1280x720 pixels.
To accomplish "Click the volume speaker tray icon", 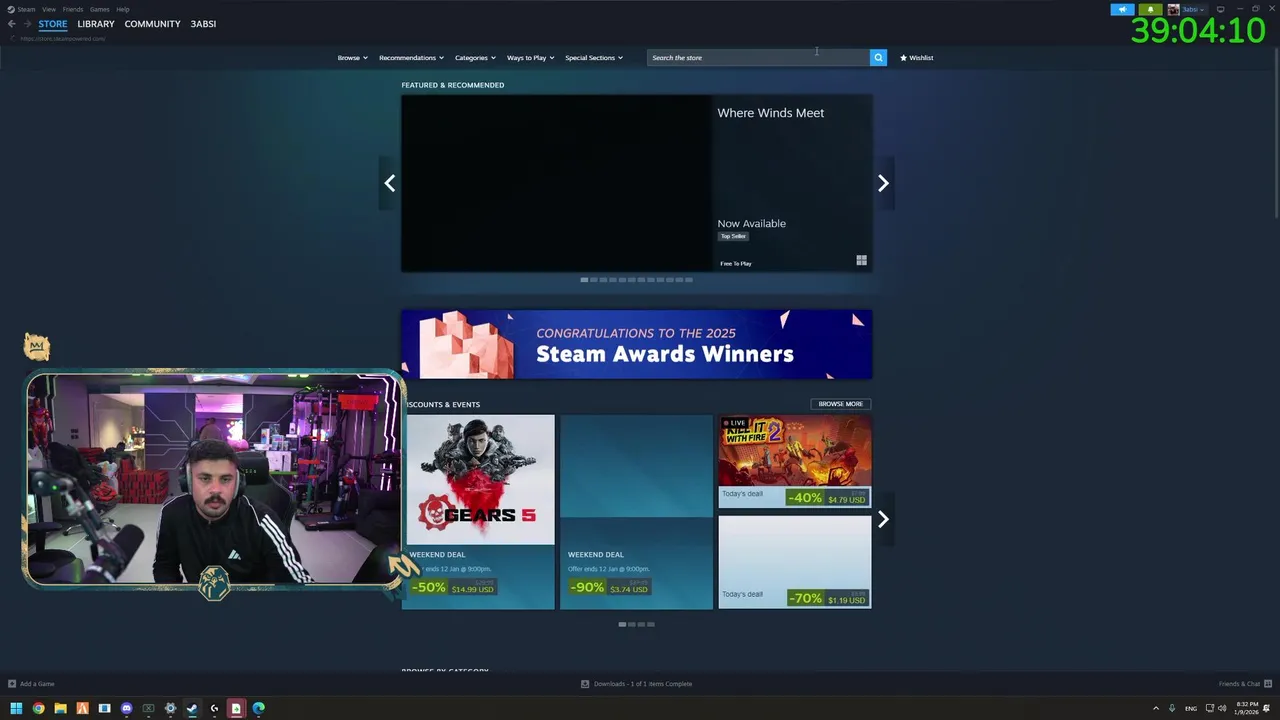I will [1222, 708].
